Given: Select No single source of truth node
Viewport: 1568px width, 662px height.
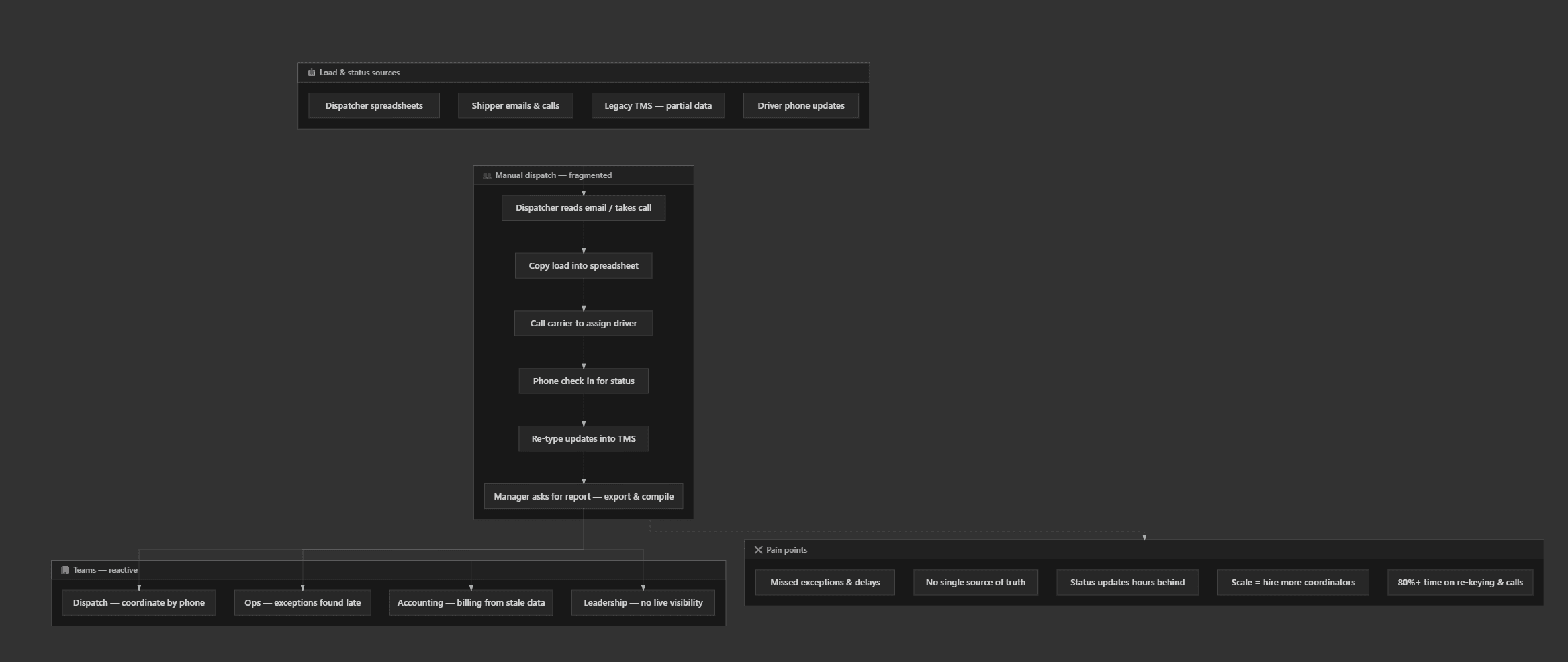Looking at the screenshot, I should click(976, 583).
